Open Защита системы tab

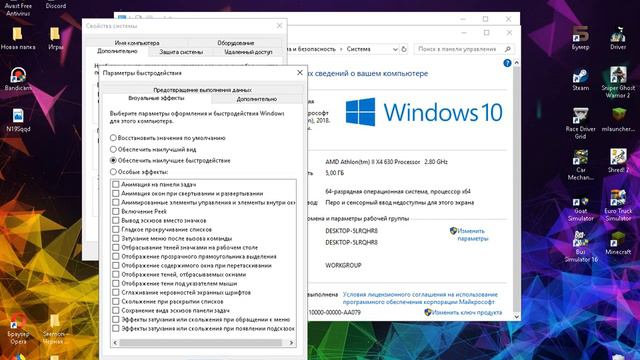coord(181,52)
